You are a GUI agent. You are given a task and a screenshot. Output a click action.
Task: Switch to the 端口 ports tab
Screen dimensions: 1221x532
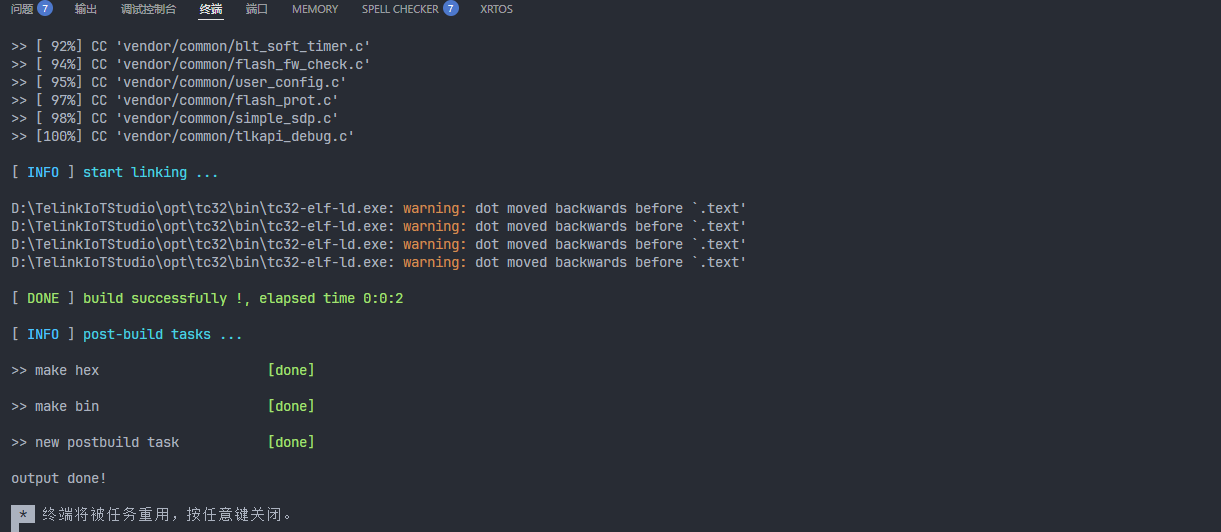coord(257,9)
